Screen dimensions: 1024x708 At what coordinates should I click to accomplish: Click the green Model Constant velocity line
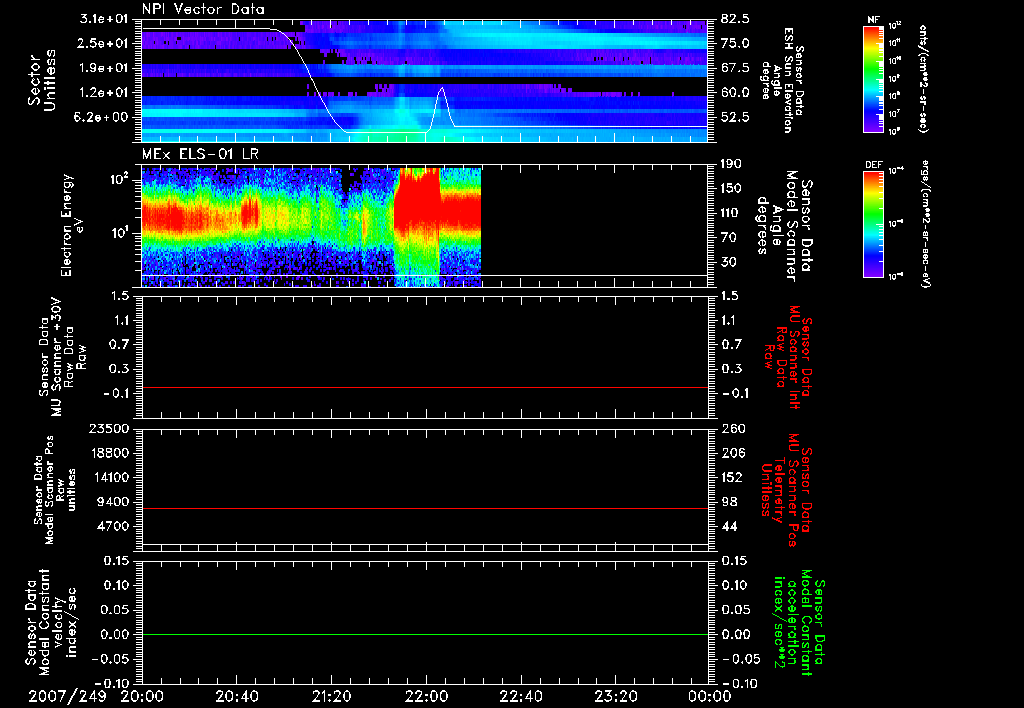tap(424, 634)
